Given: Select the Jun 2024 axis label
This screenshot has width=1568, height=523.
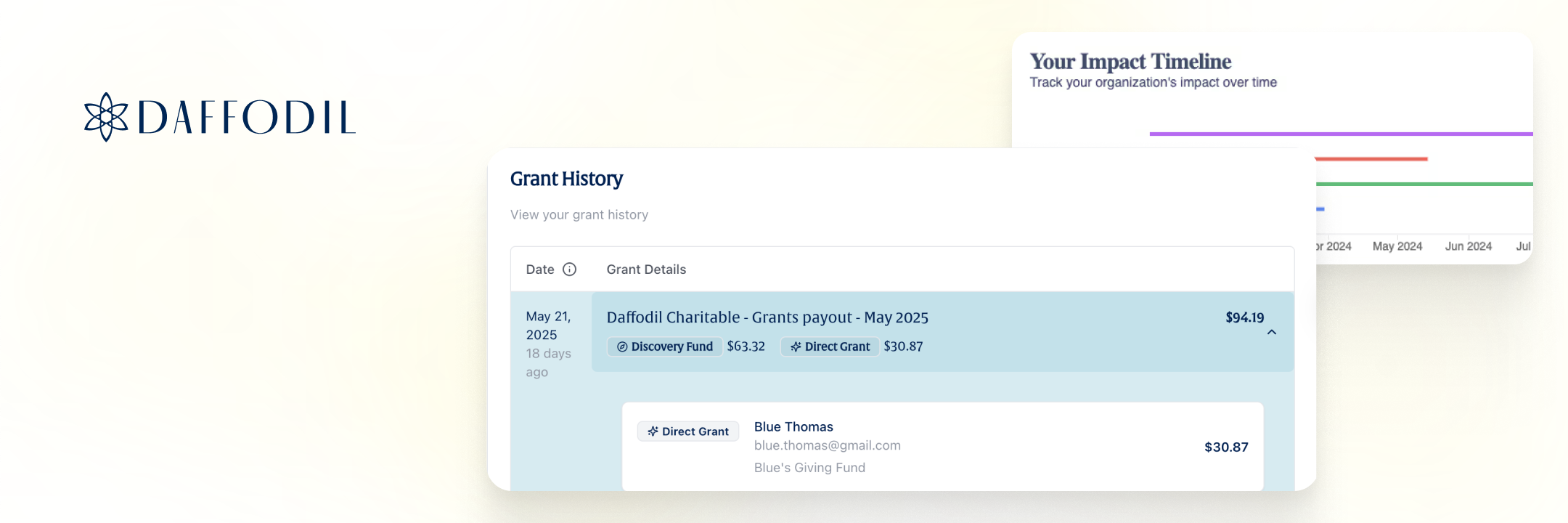Looking at the screenshot, I should coord(1468,246).
